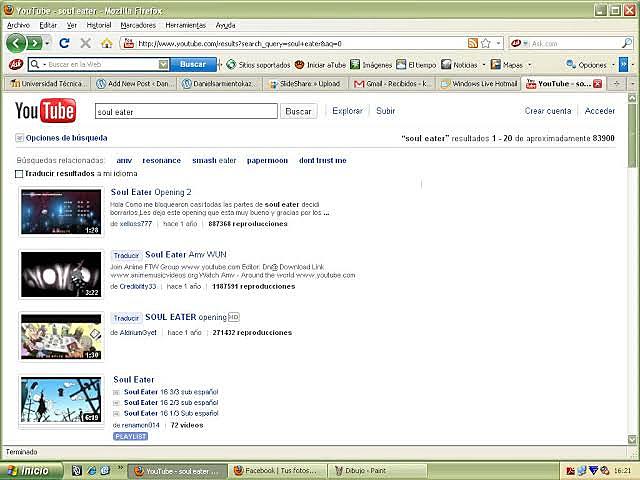640x480 pixels.
Task: Click the YouTube logo
Action: point(45,110)
